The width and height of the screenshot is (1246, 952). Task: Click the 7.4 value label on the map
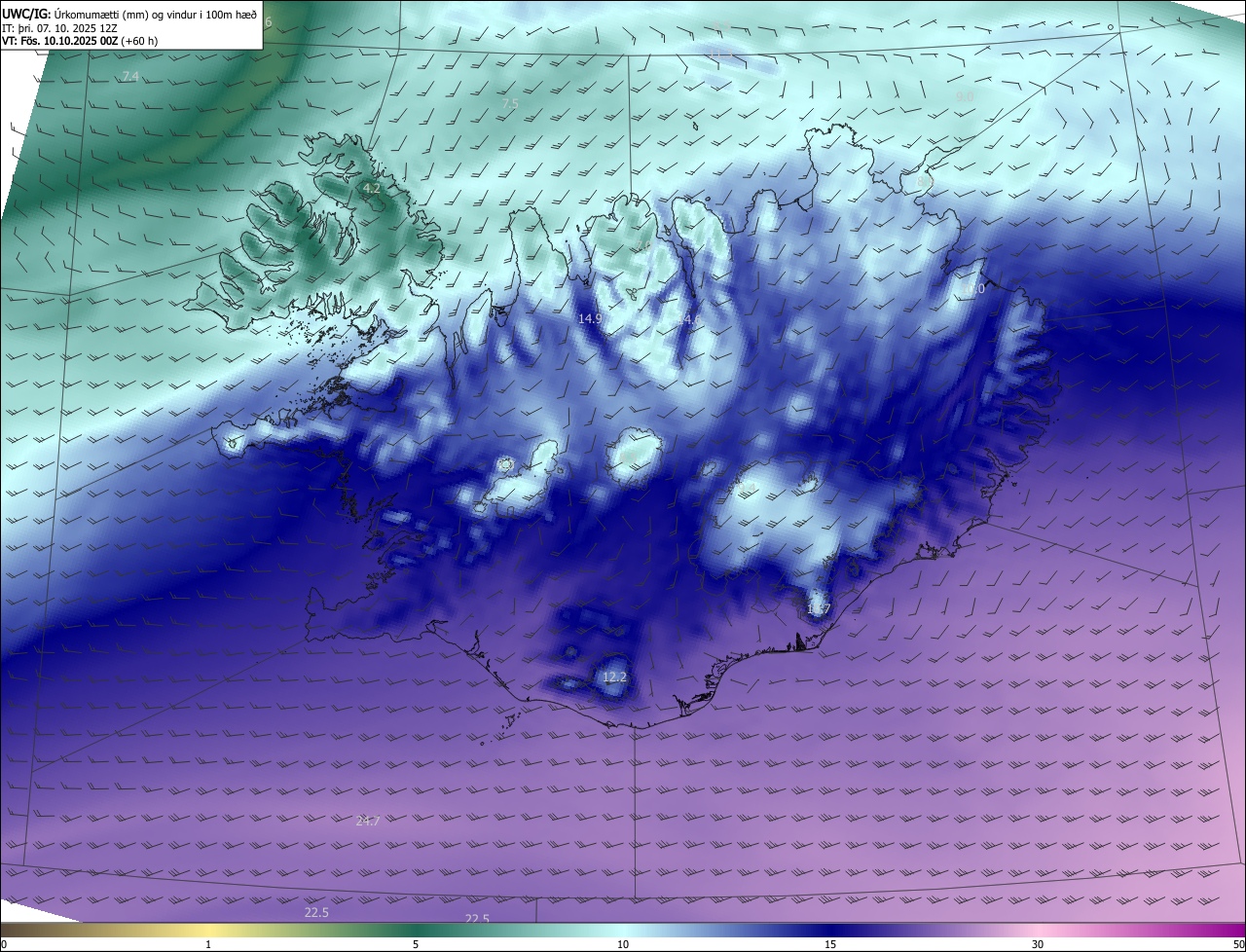point(130,76)
